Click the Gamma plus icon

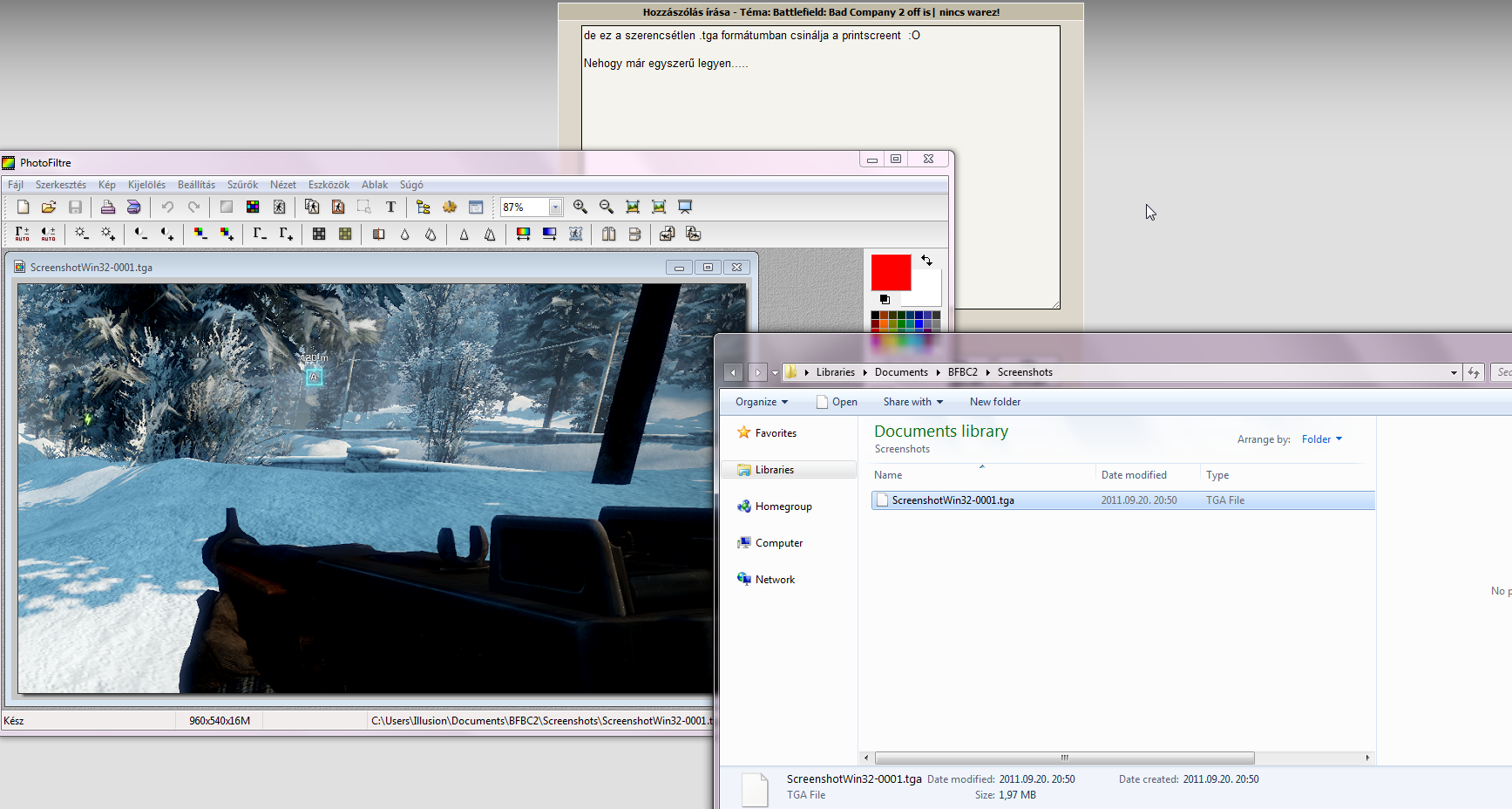coord(286,234)
